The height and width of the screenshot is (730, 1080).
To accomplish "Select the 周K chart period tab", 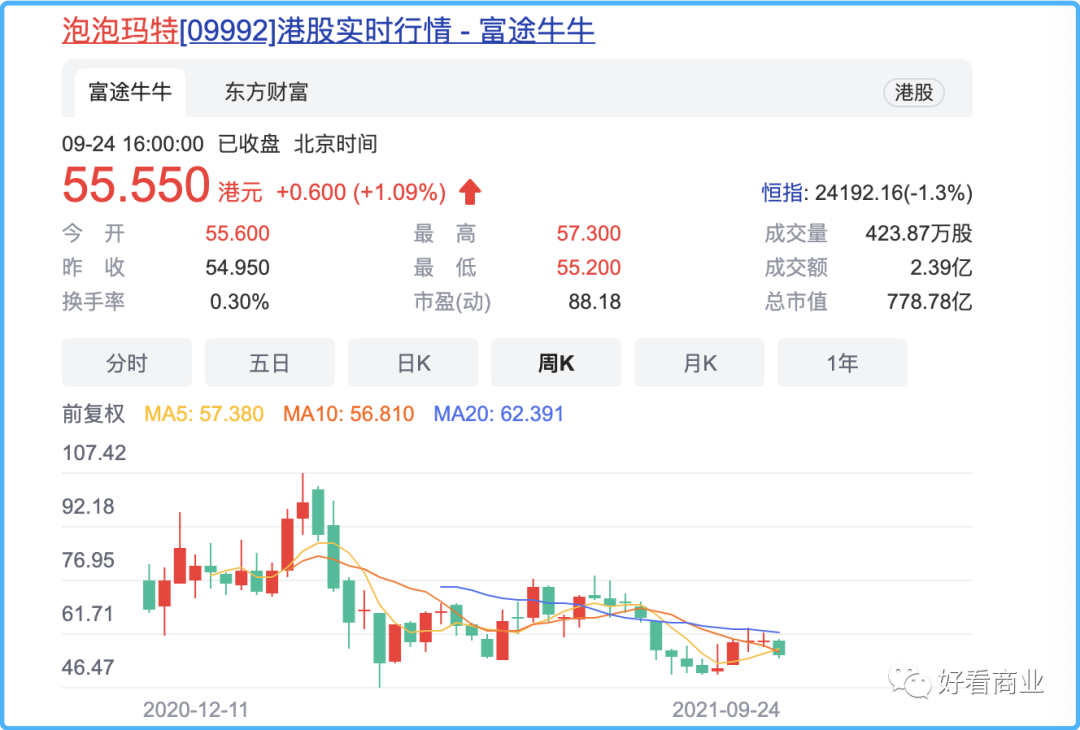I will coord(556,363).
